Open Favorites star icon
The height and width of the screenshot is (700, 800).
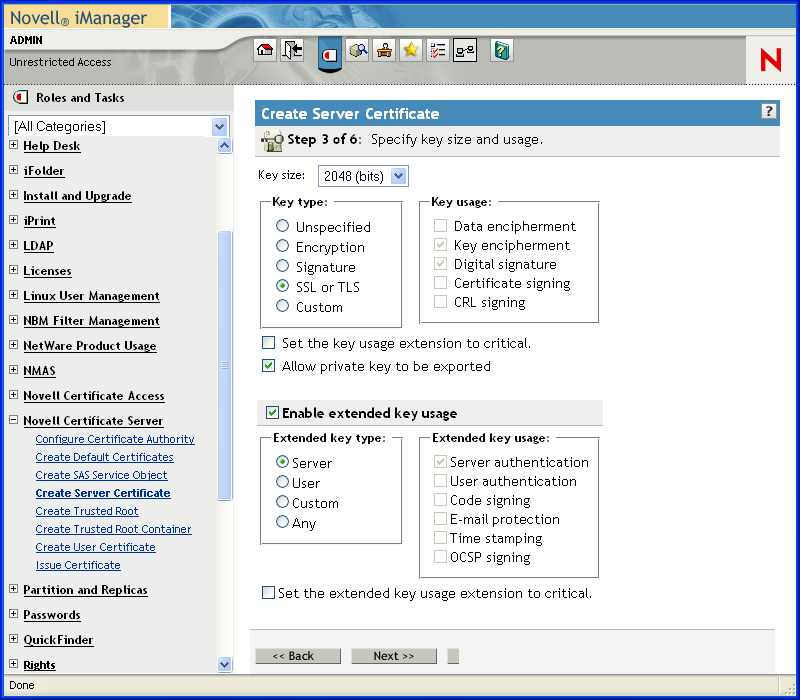point(411,50)
